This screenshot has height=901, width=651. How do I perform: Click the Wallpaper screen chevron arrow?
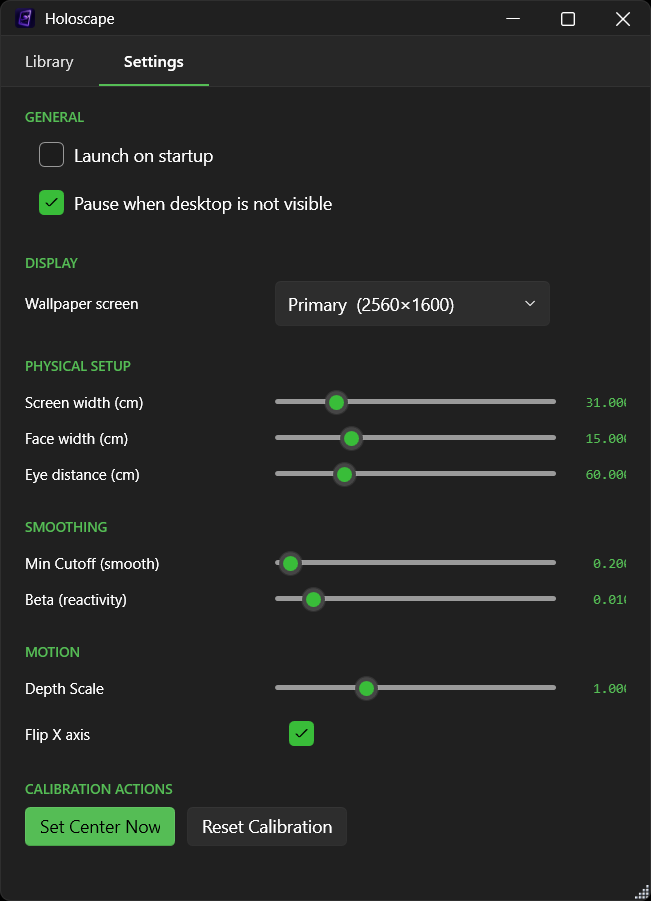click(x=529, y=304)
